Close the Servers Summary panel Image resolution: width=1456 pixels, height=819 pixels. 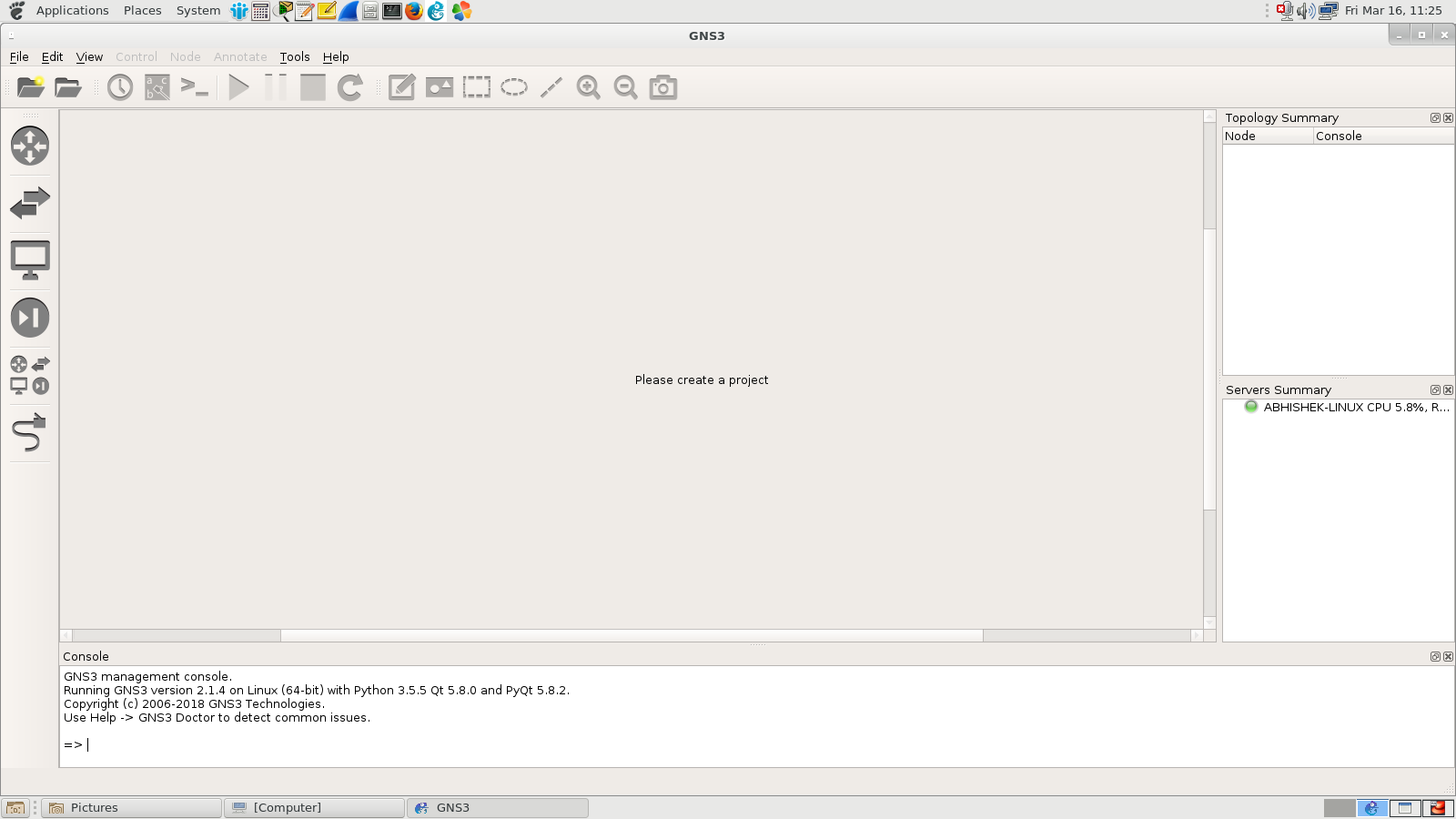point(1448,389)
